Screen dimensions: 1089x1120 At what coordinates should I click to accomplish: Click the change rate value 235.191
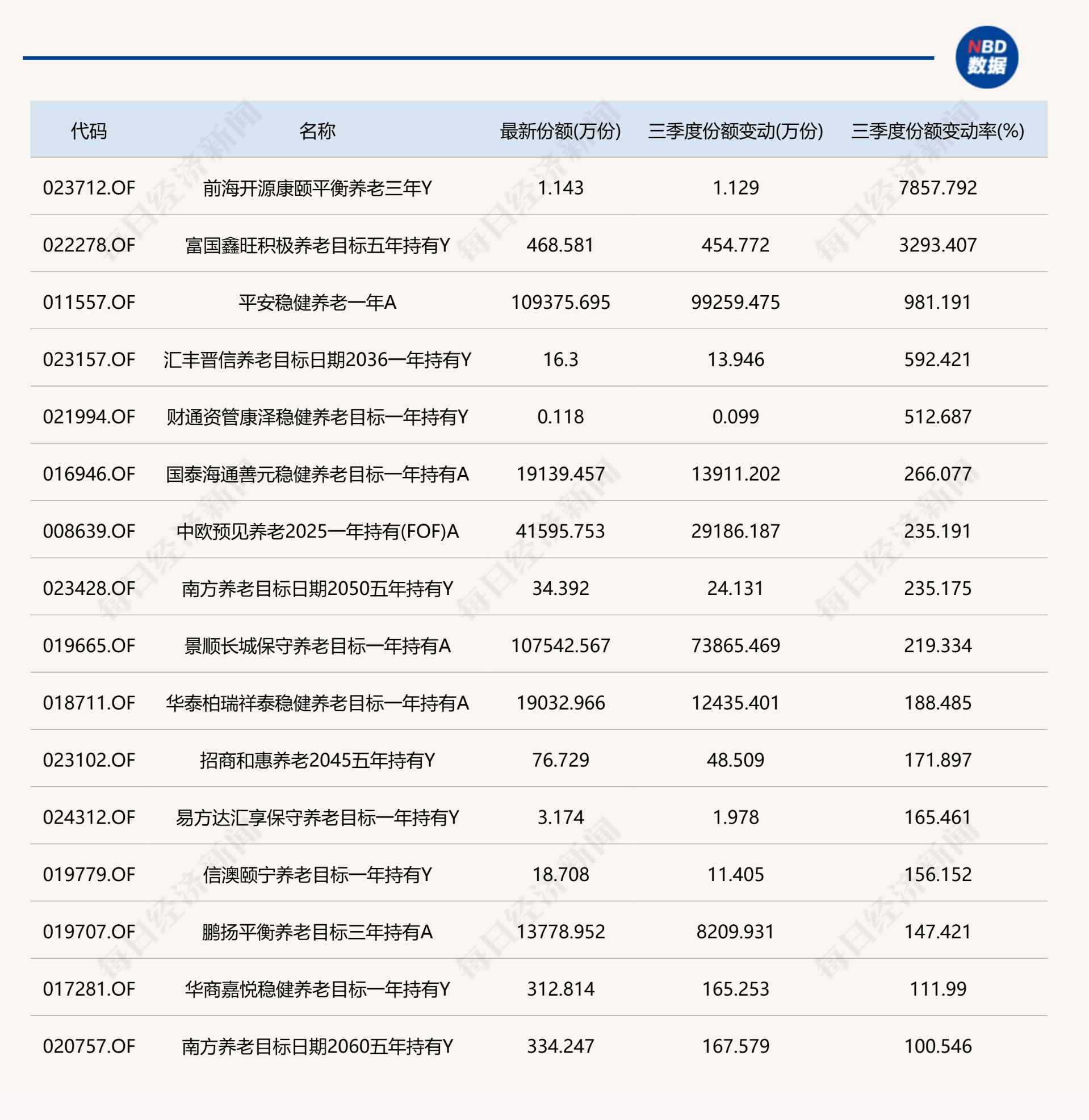938,531
